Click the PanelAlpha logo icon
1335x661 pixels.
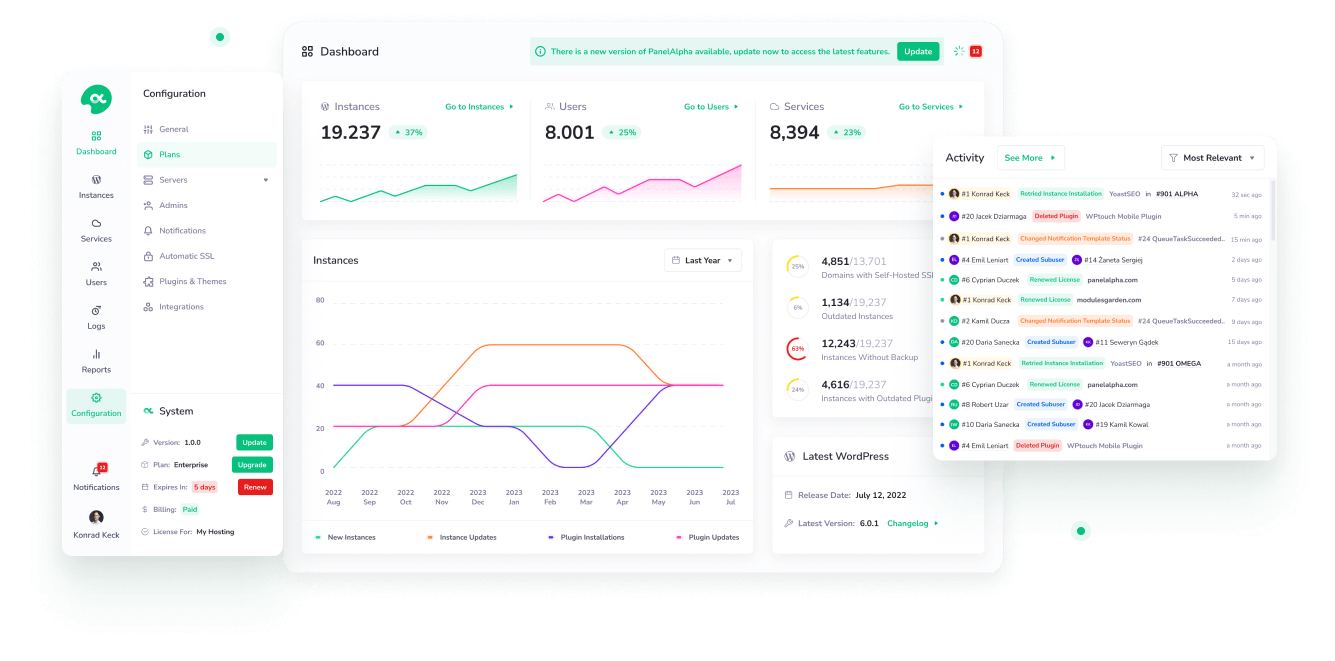click(96, 99)
